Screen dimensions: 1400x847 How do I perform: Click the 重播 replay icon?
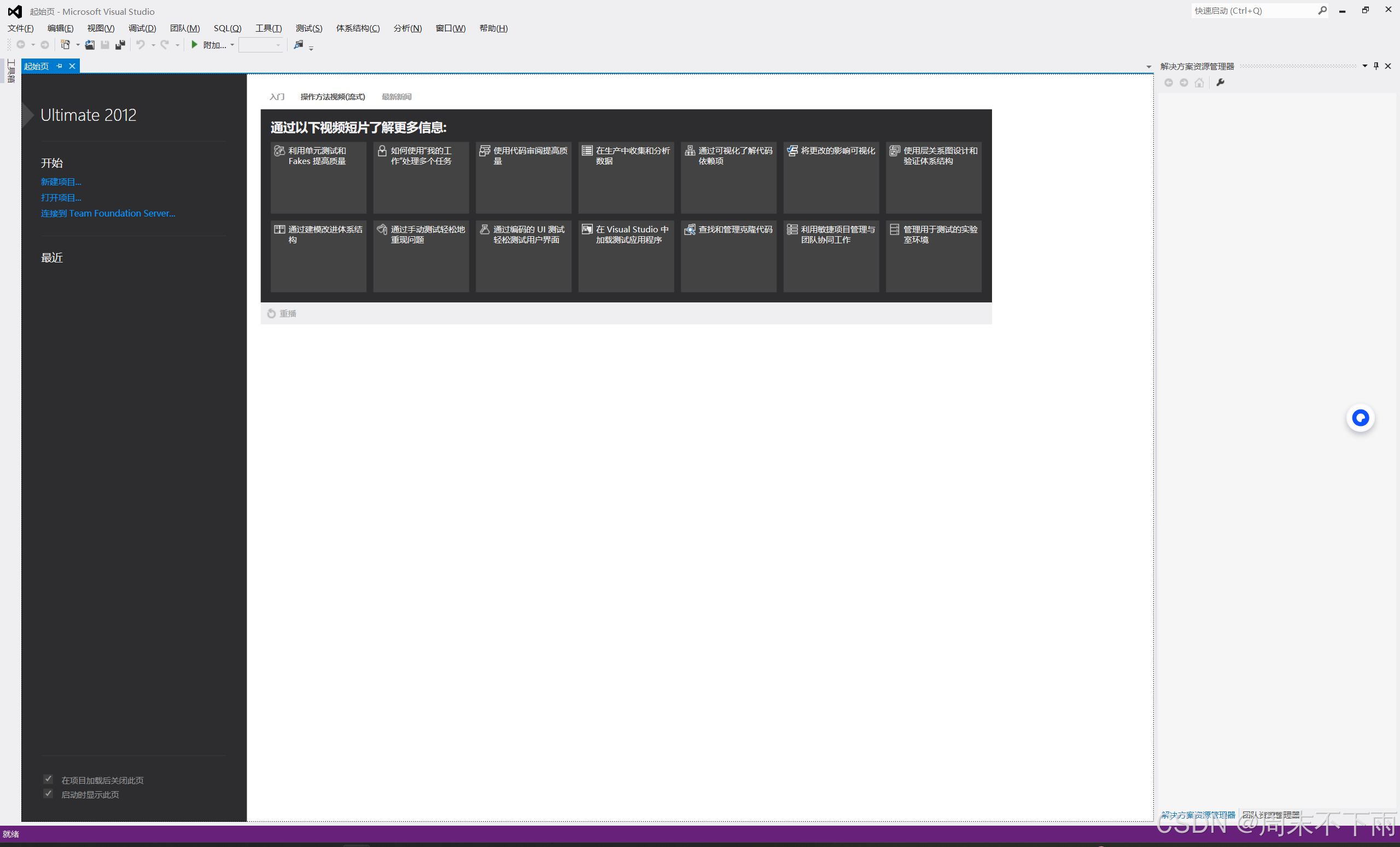click(x=272, y=313)
